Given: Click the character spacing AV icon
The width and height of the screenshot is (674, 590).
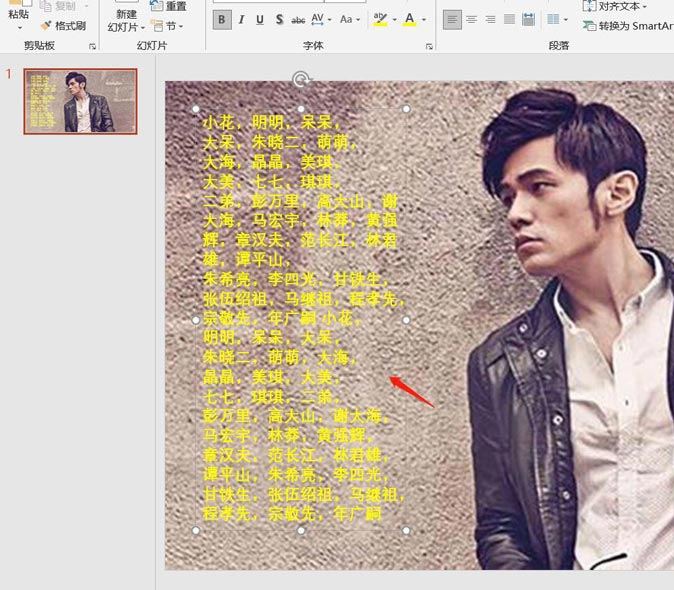Looking at the screenshot, I should [x=317, y=20].
